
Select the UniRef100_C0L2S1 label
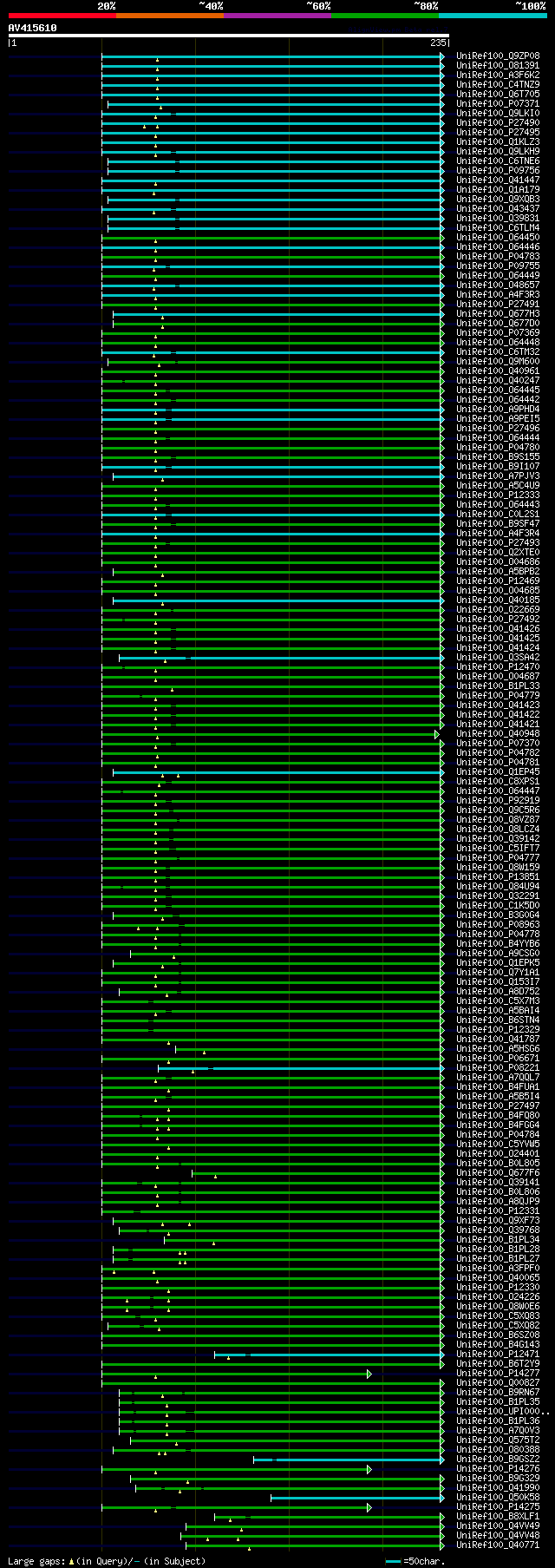[x=498, y=514]
